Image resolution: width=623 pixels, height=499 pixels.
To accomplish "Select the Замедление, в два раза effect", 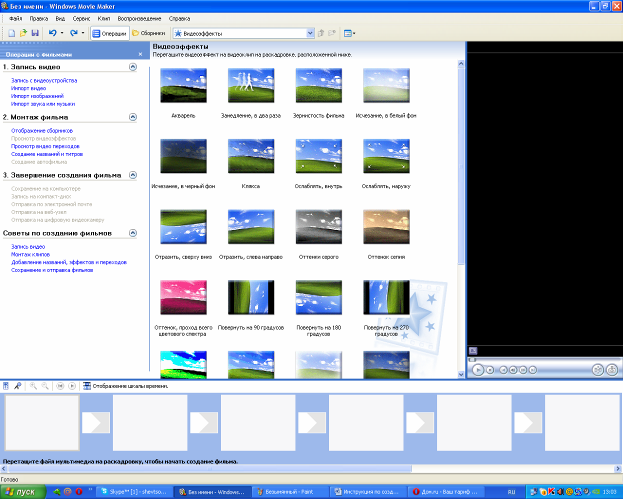I will click(x=251, y=85).
